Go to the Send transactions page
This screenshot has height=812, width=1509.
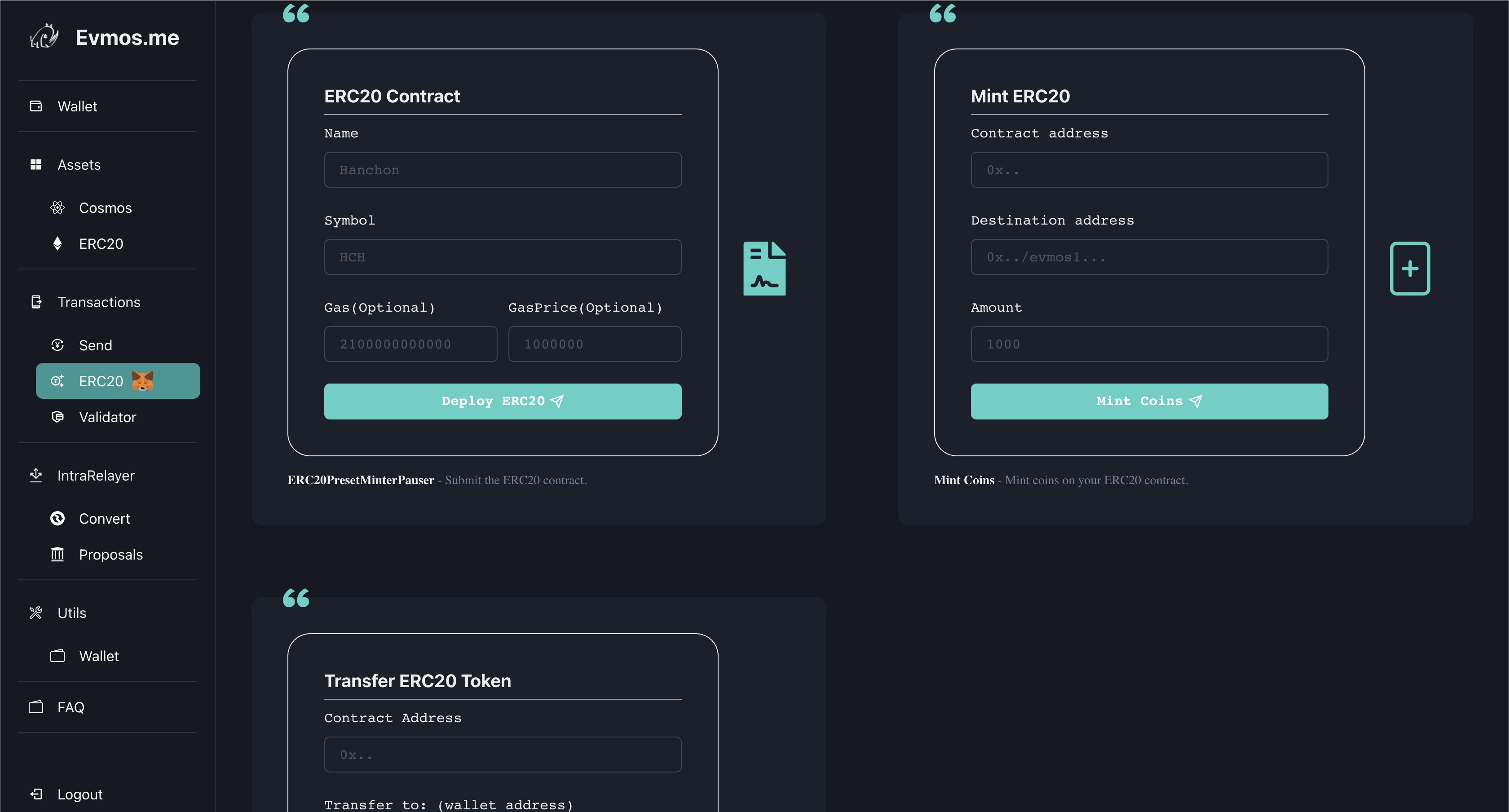tap(96, 345)
